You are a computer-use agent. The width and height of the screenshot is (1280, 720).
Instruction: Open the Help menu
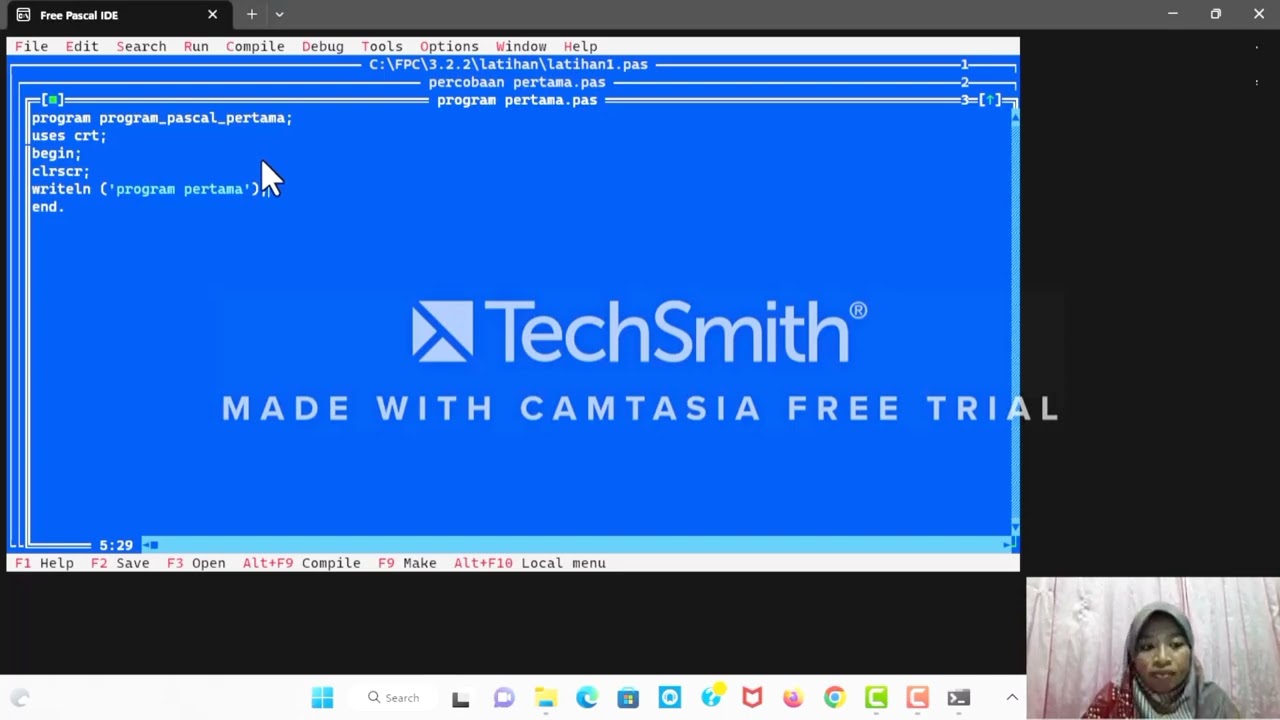tap(580, 46)
